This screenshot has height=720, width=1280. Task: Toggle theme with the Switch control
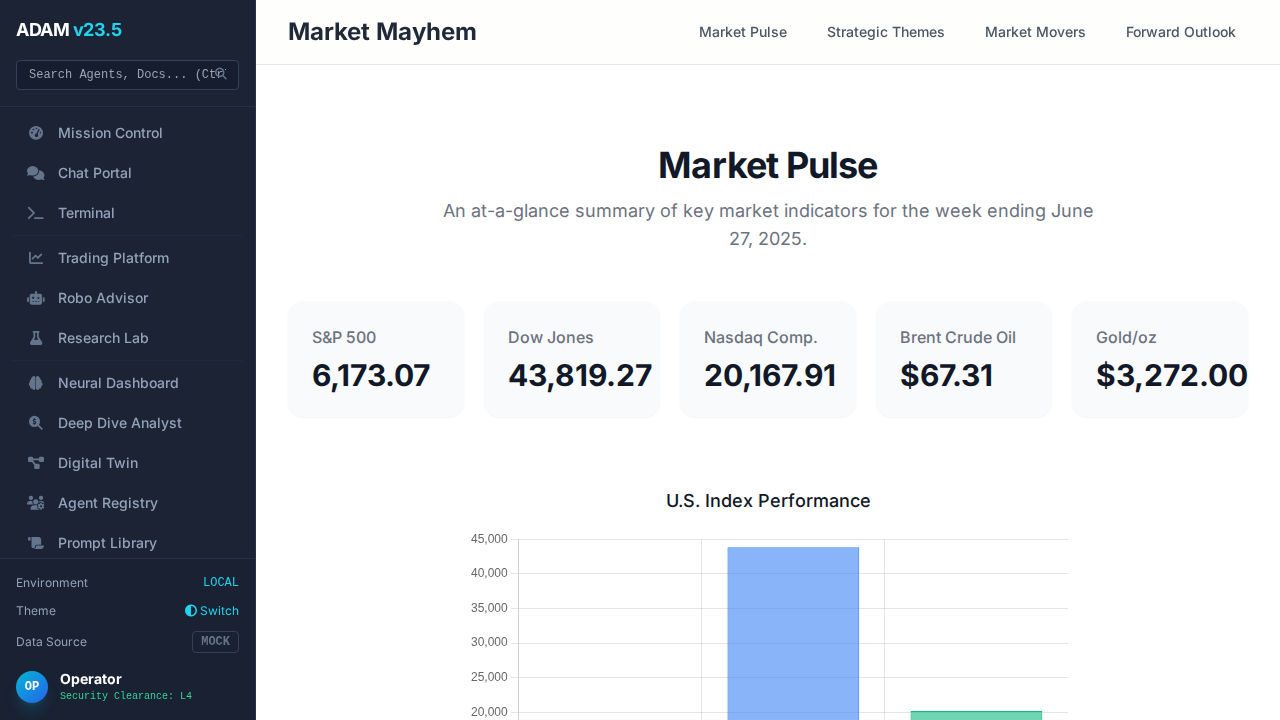pos(212,611)
